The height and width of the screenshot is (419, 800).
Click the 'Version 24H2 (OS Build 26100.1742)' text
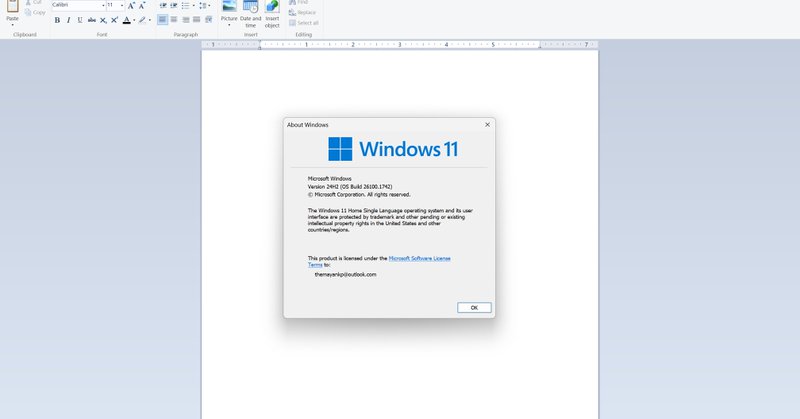point(350,187)
